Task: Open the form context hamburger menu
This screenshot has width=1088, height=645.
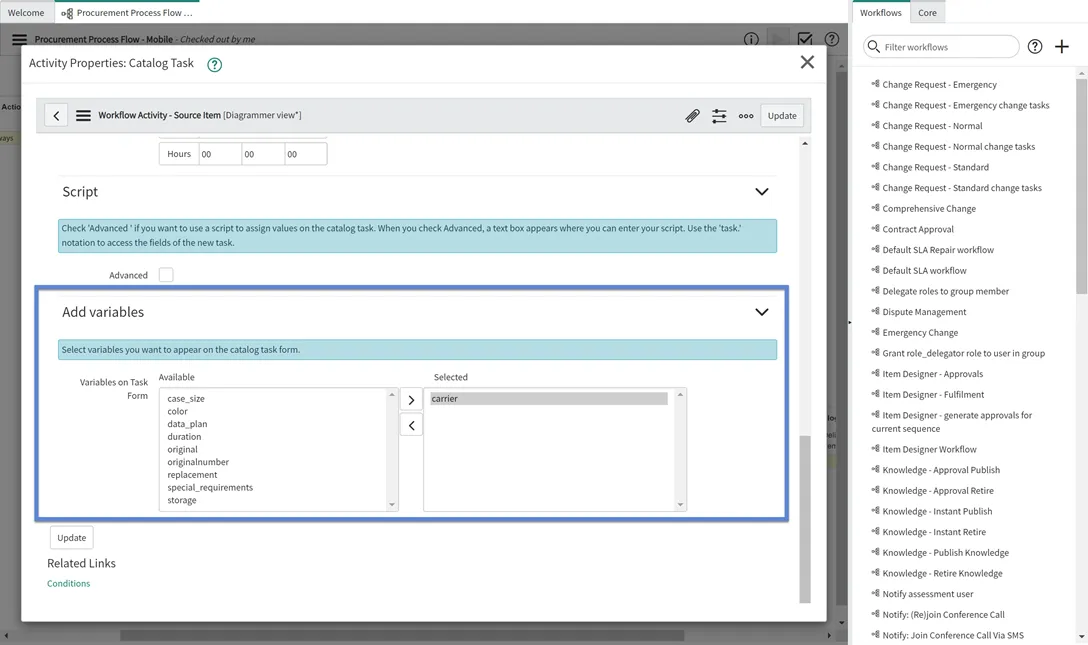Action: pyautogui.click(x=83, y=116)
